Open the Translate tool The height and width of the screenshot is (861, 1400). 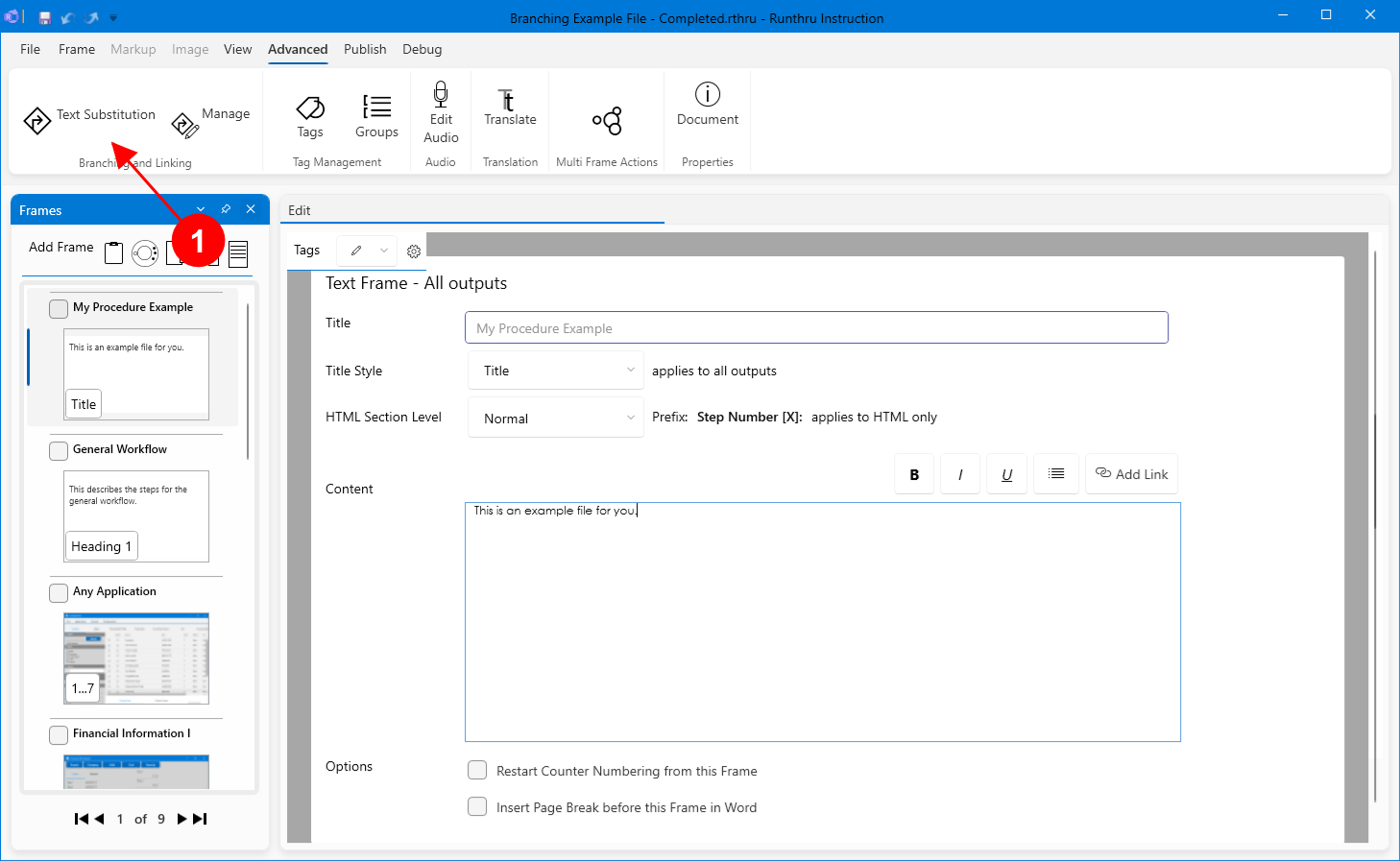click(x=509, y=101)
